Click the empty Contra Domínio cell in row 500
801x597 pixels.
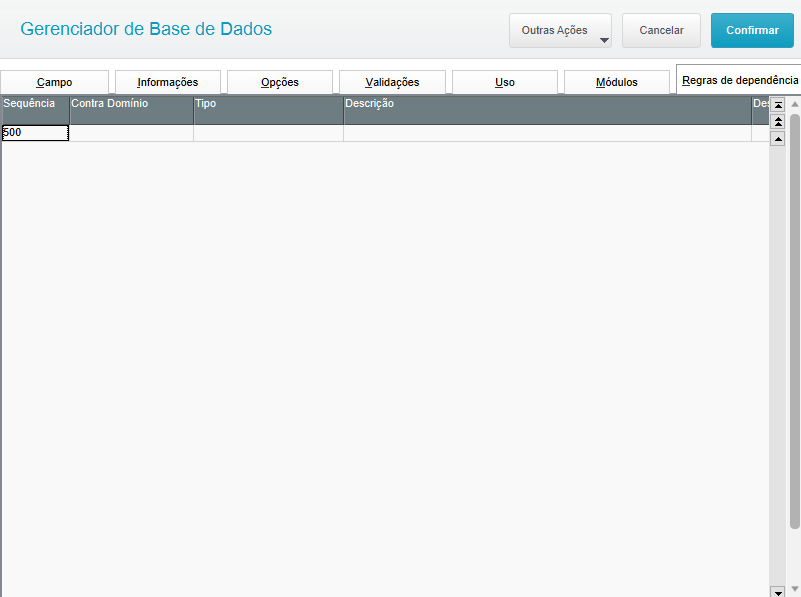[131, 133]
